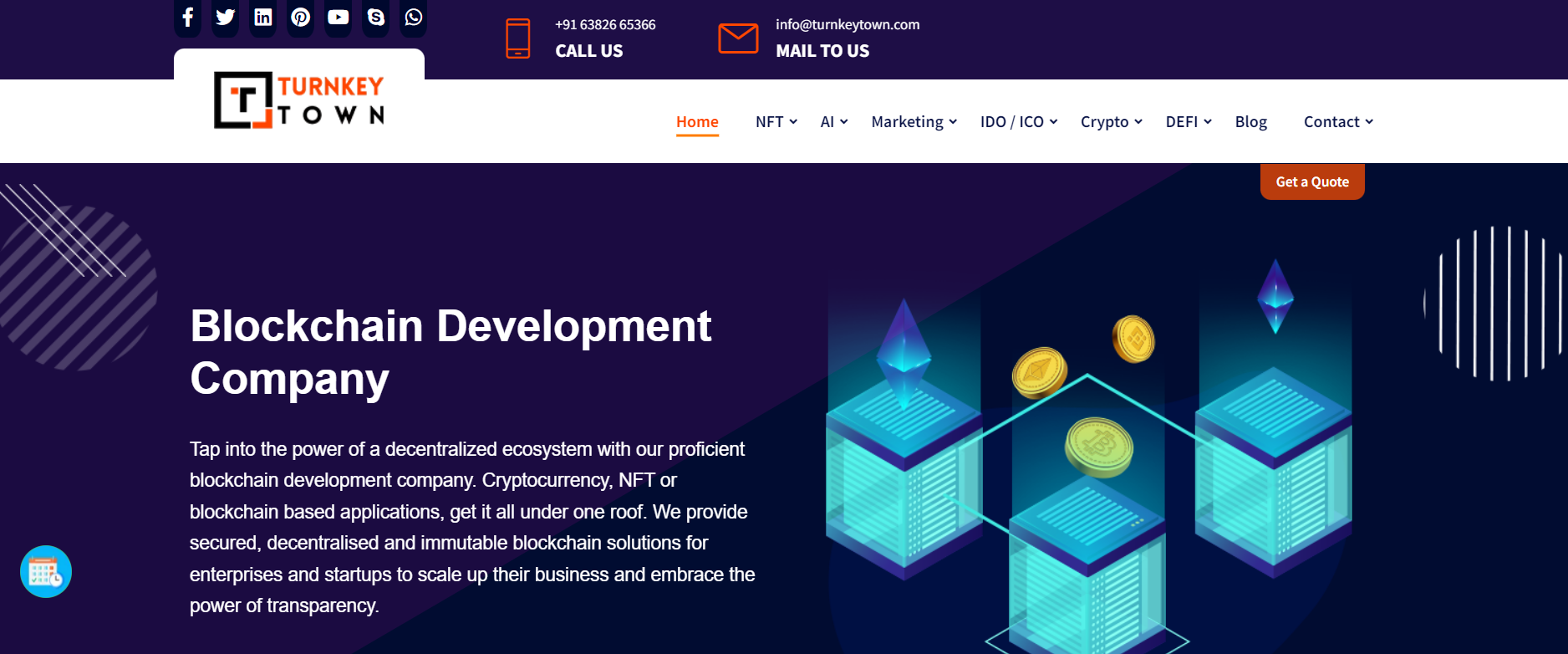Click the paragraph starting 'Tap into the power'
Viewport: 1568px width, 654px height.
tap(472, 527)
